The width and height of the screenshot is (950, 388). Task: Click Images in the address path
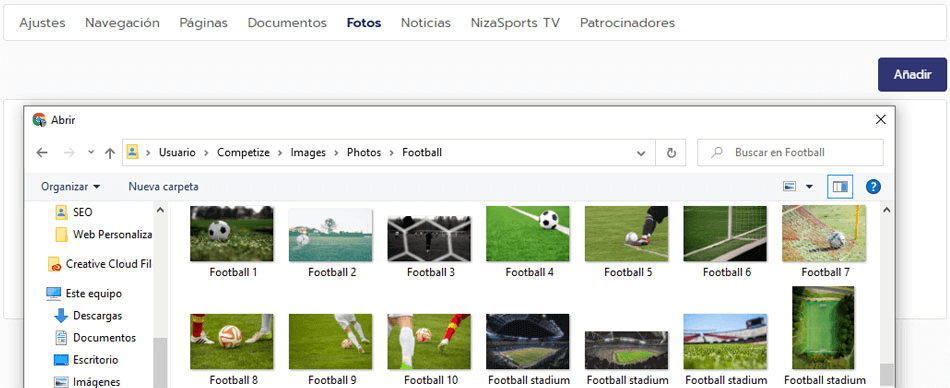(308, 153)
